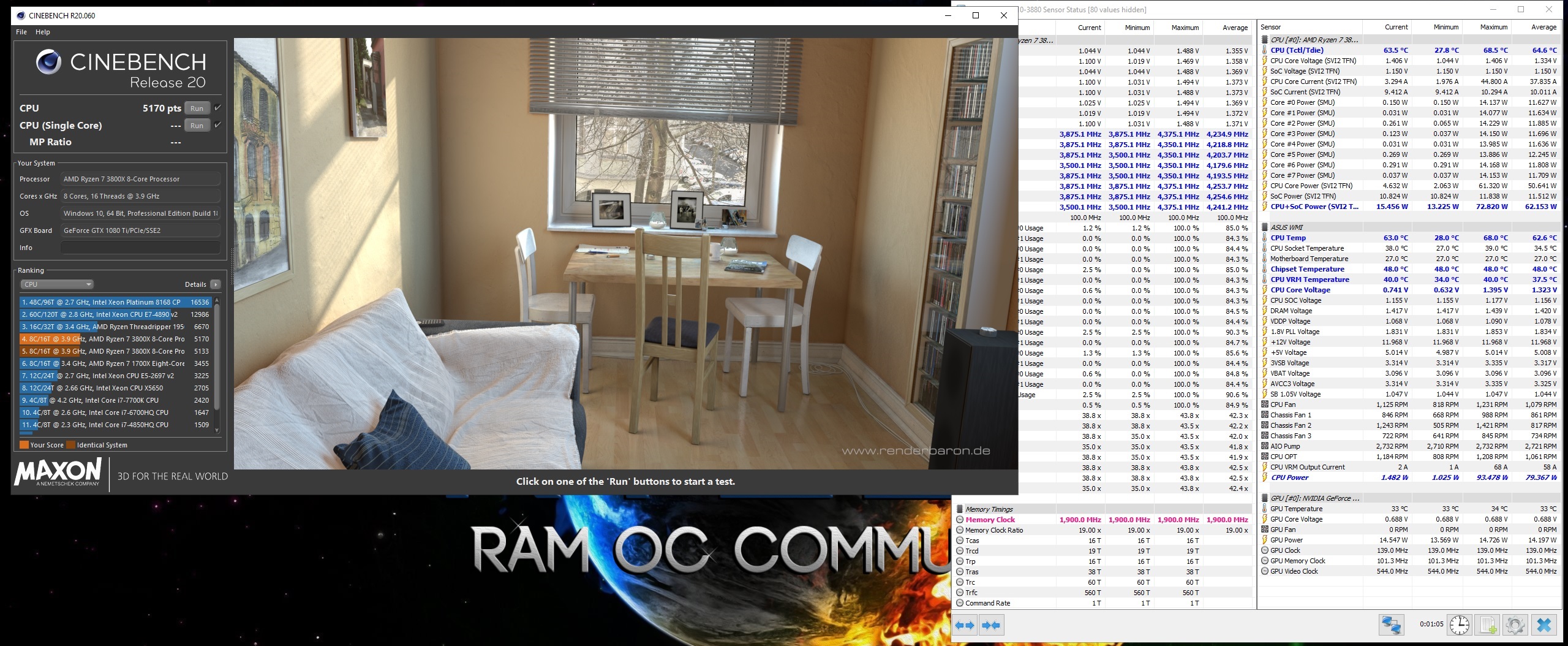Click the Cinebench title bar app icon
Image resolution: width=1568 pixels, height=646 pixels.
click(21, 15)
